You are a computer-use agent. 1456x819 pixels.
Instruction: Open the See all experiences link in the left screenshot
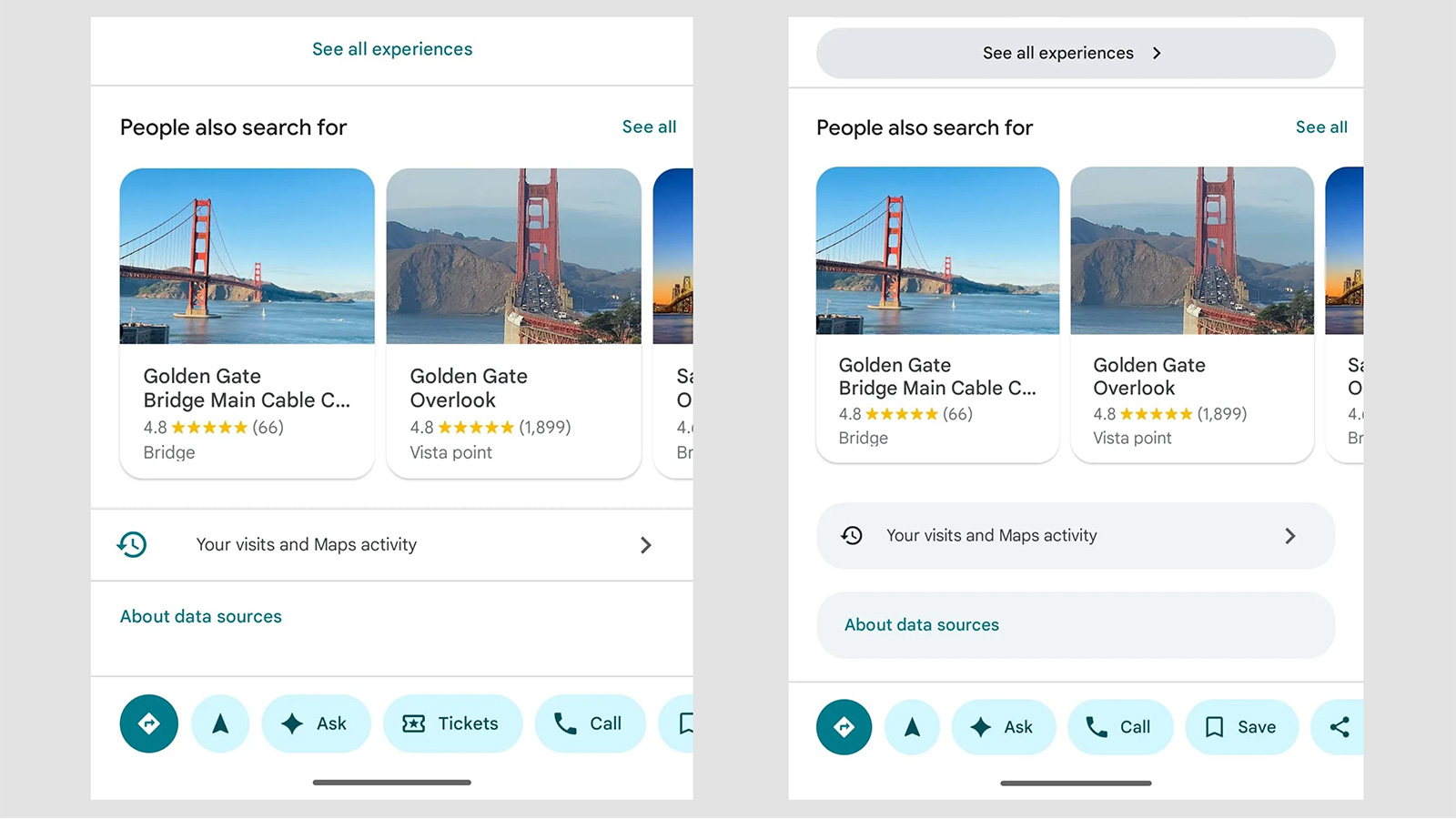coord(392,49)
